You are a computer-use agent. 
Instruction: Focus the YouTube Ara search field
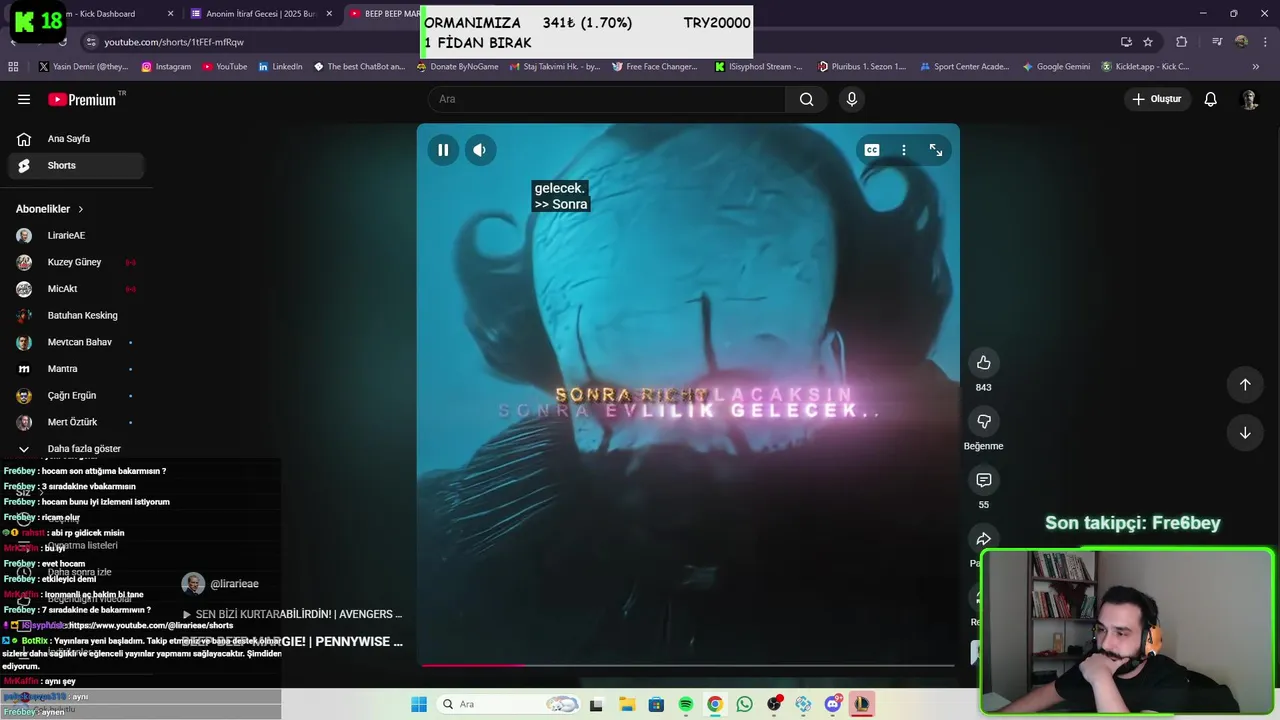pos(607,99)
